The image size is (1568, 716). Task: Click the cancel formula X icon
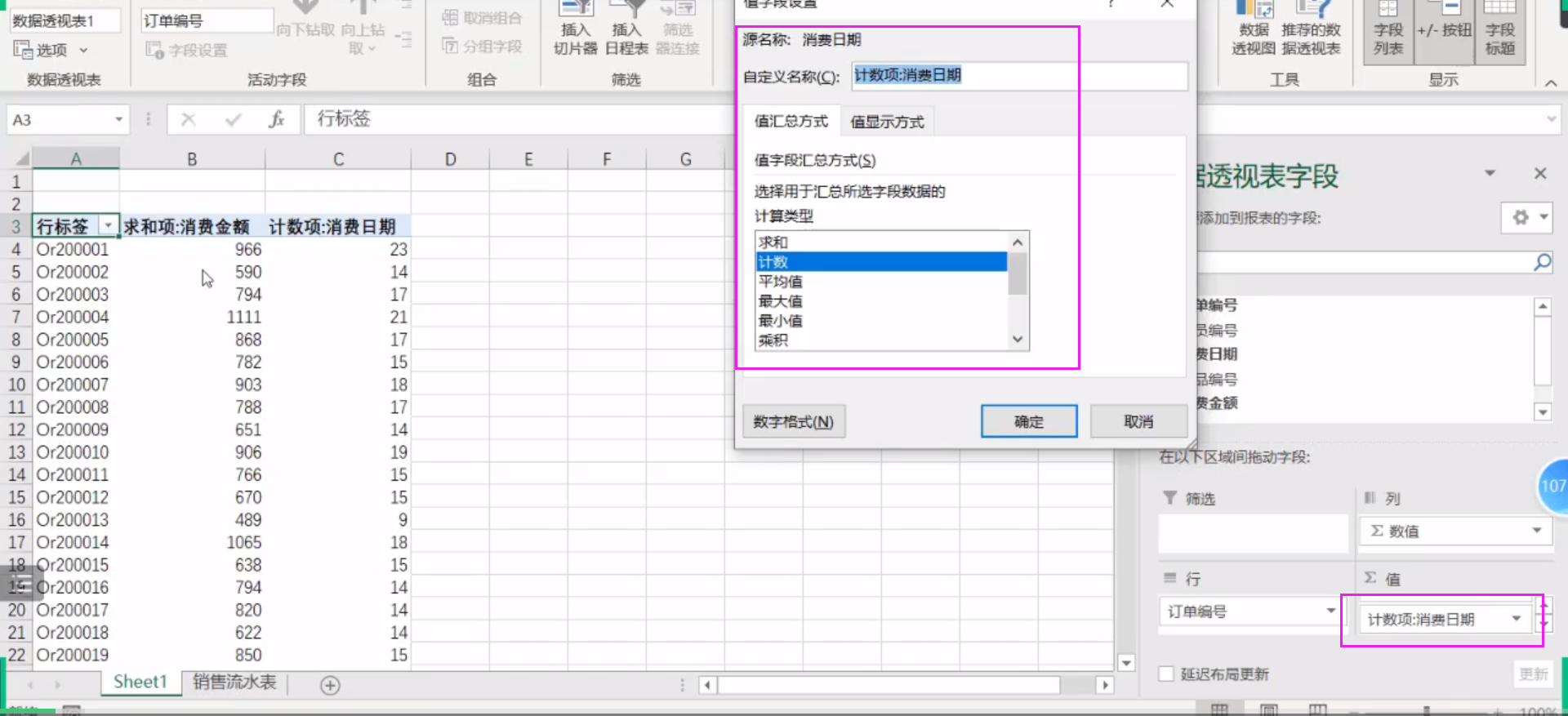[189, 120]
